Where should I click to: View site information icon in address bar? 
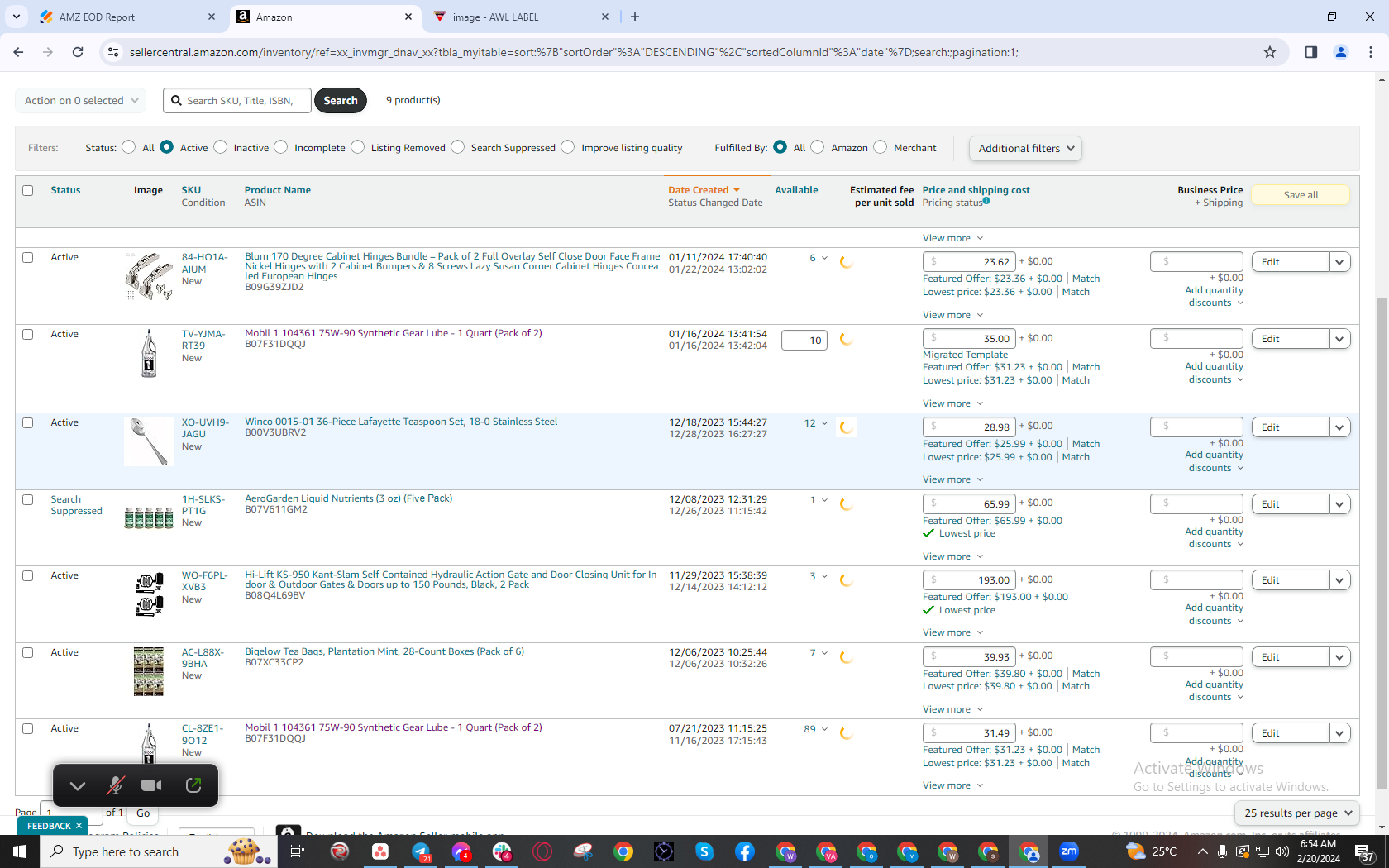pos(113,52)
